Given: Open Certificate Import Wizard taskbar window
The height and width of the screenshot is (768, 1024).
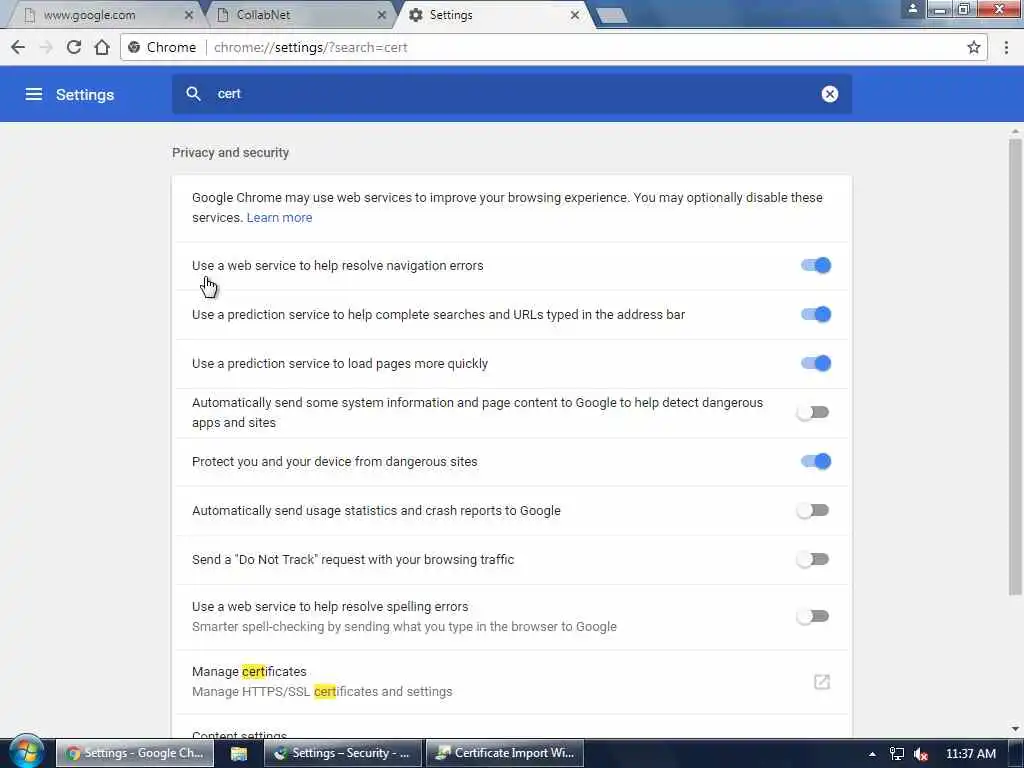Looking at the screenshot, I should click(x=505, y=753).
